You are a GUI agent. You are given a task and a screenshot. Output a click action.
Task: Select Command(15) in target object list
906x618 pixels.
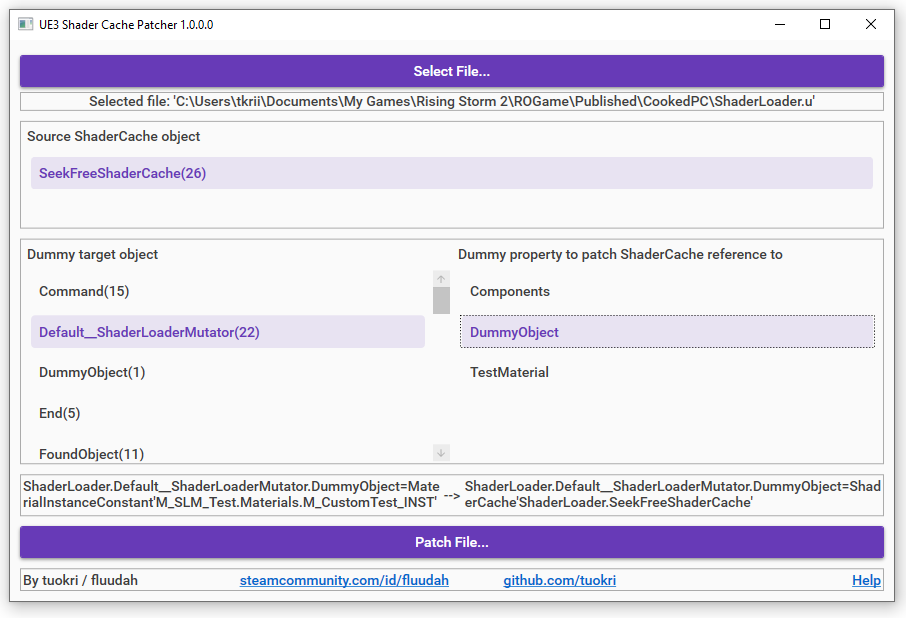tap(228, 291)
